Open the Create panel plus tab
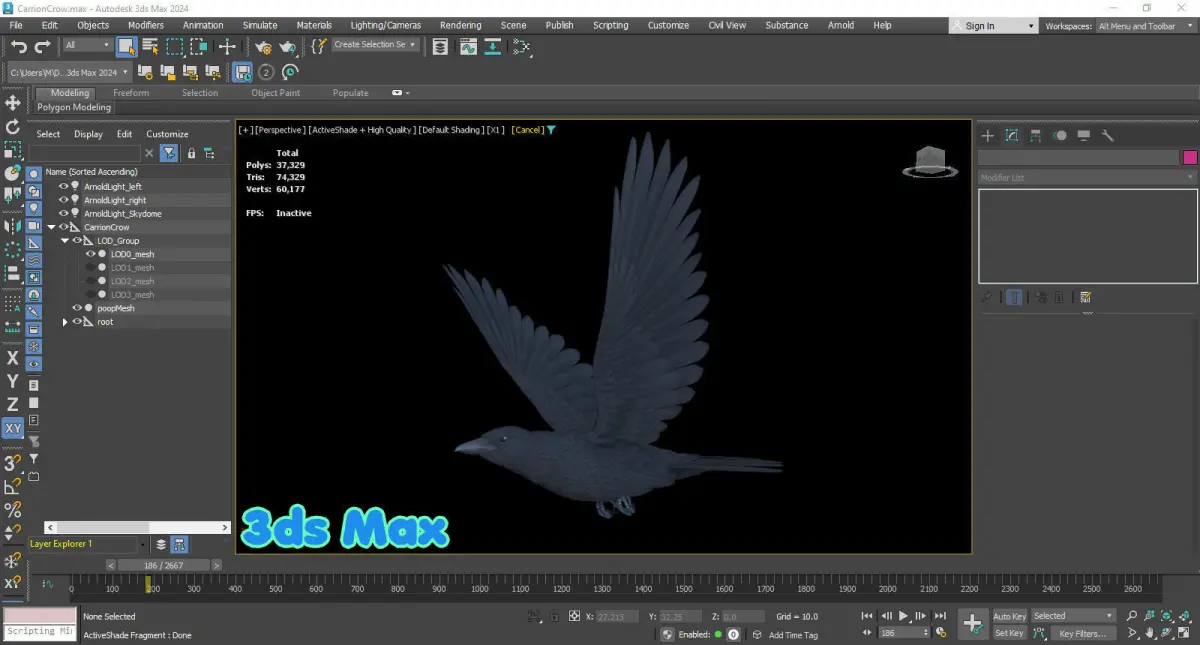The height and width of the screenshot is (645, 1200). pyautogui.click(x=988, y=135)
